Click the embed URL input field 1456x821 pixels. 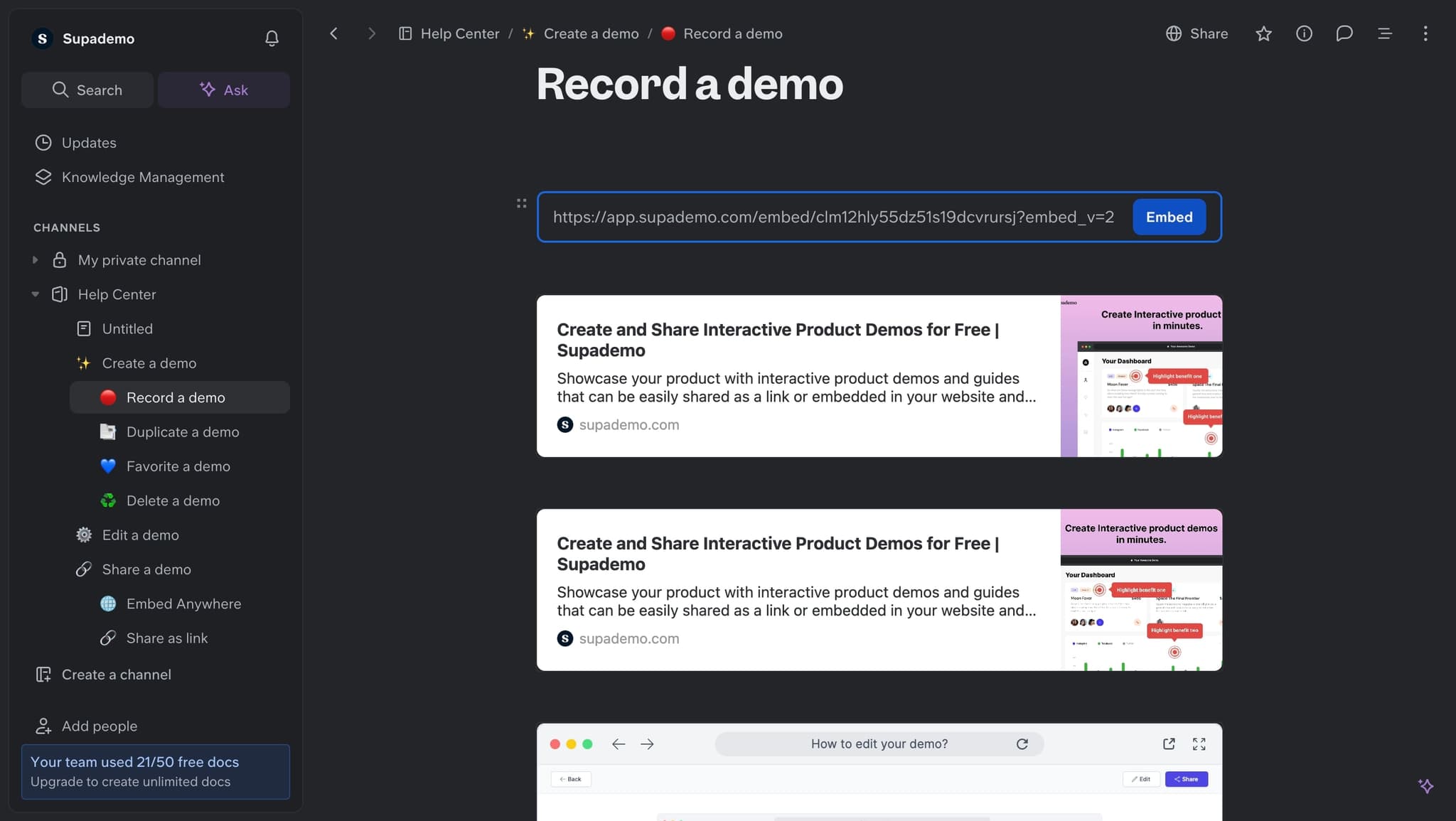[833, 217]
